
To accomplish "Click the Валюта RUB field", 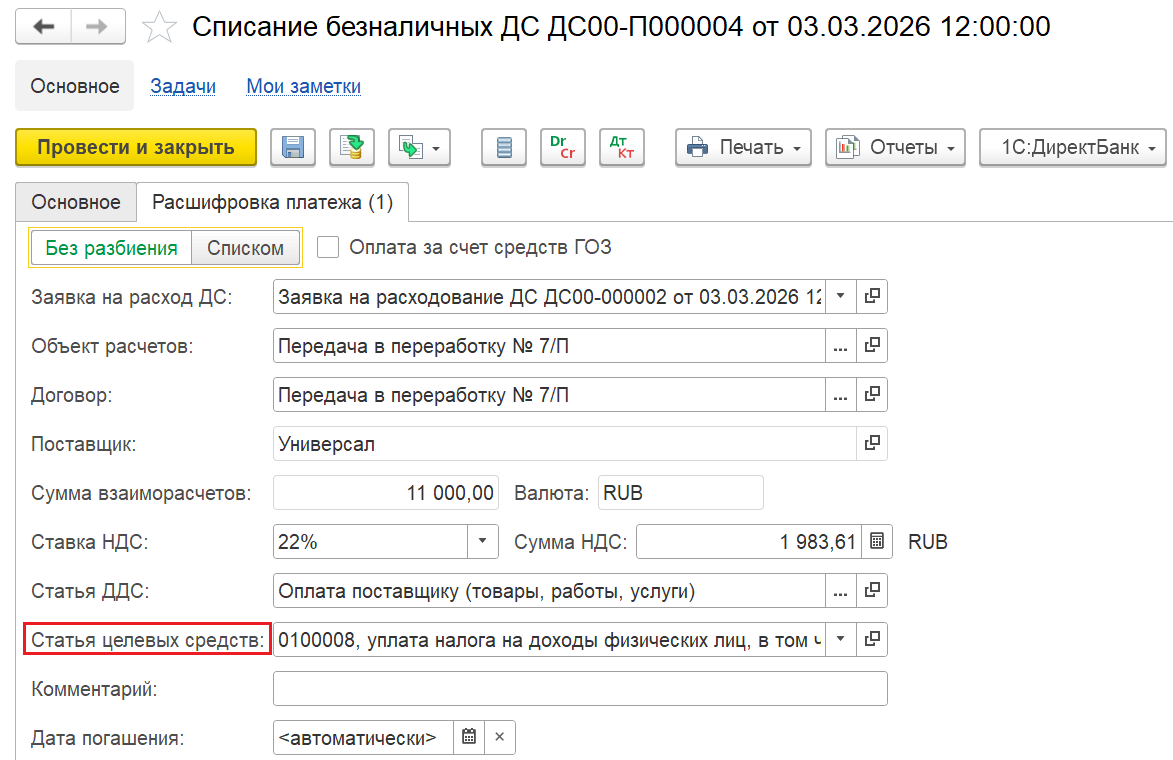I will [x=681, y=493].
